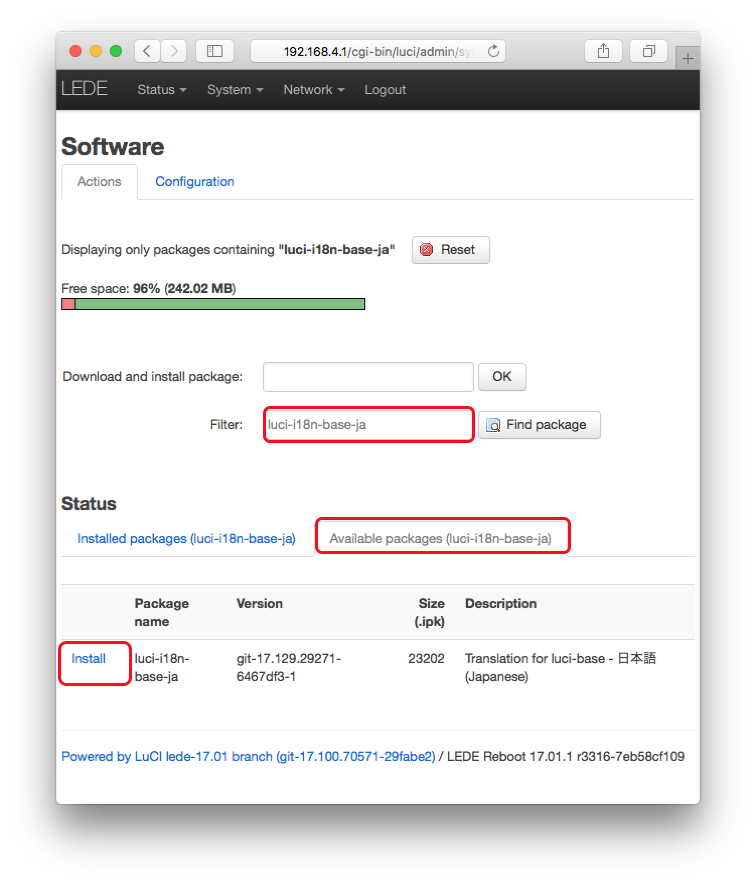Click the LEDE brand logo

85,89
